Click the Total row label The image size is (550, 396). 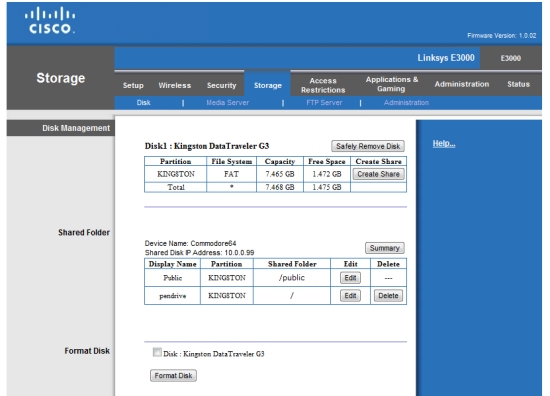pyautogui.click(x=176, y=187)
